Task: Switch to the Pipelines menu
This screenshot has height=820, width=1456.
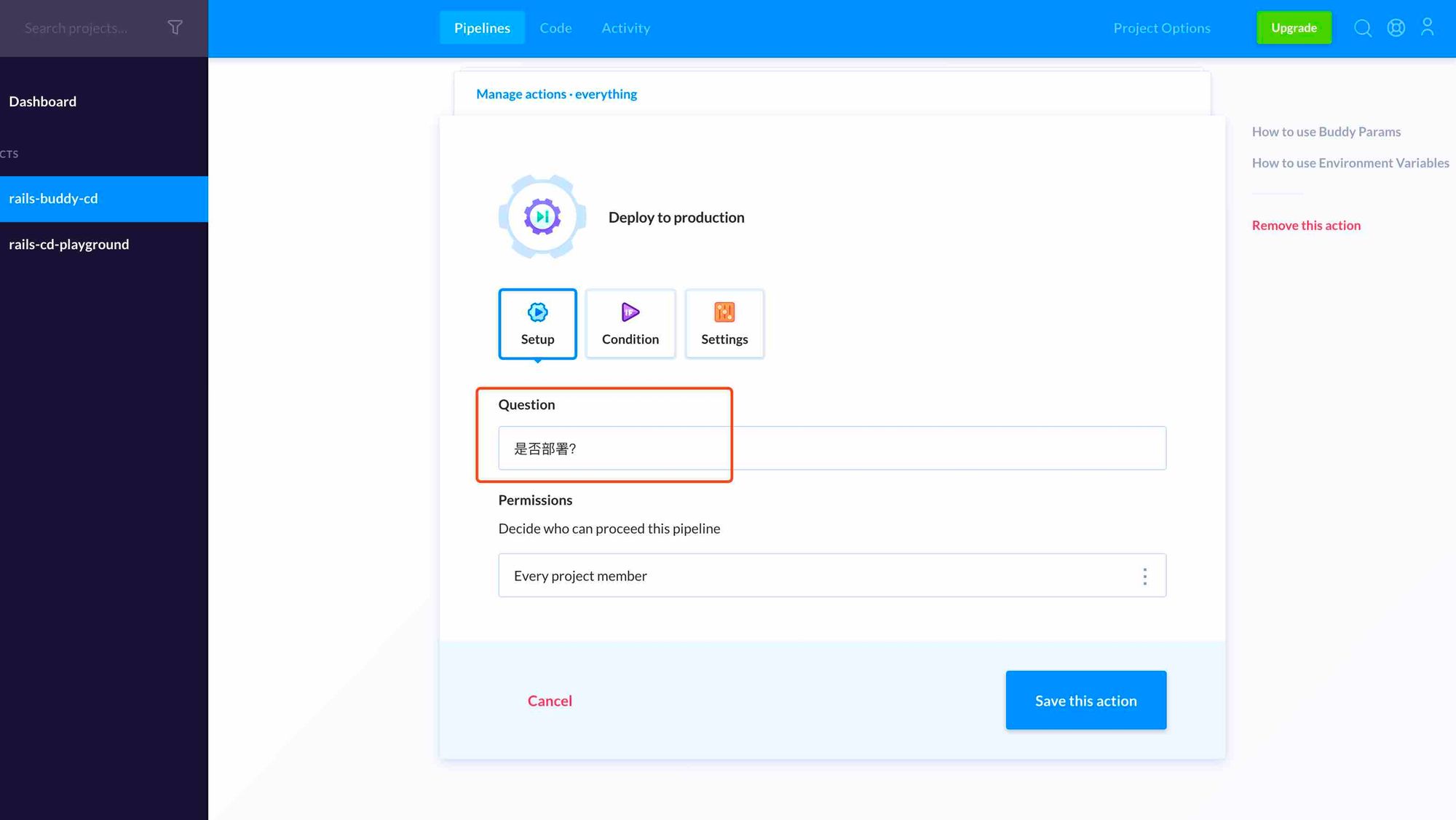Action: click(x=482, y=28)
